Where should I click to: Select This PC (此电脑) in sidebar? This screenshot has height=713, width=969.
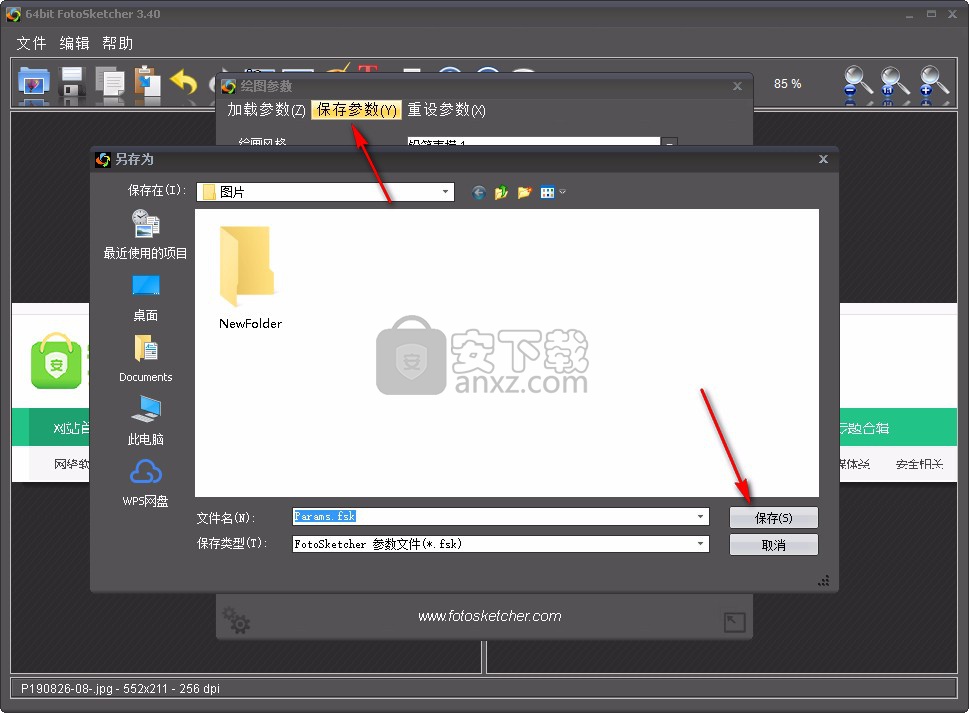click(145, 420)
